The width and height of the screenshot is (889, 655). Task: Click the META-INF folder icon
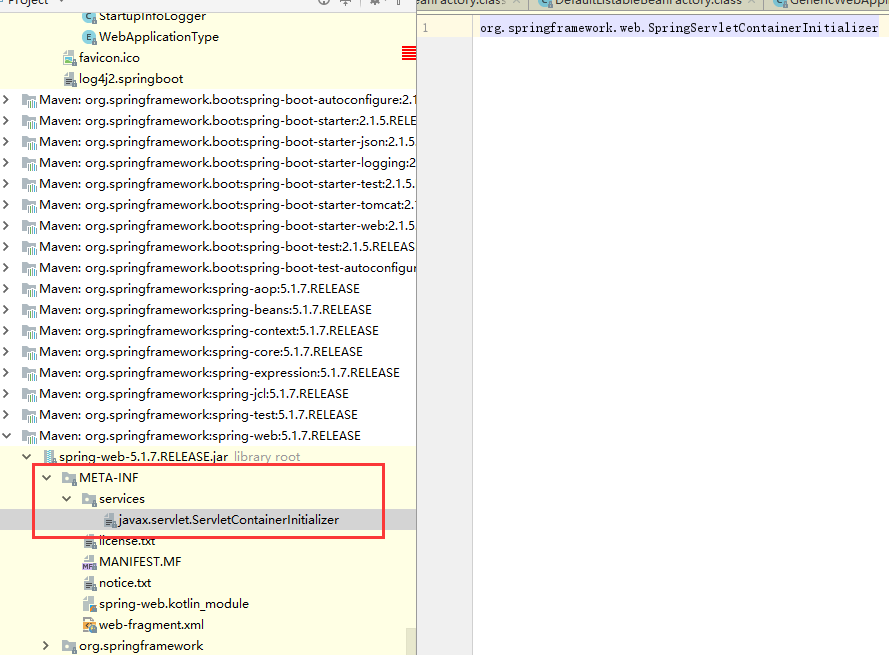tap(69, 479)
